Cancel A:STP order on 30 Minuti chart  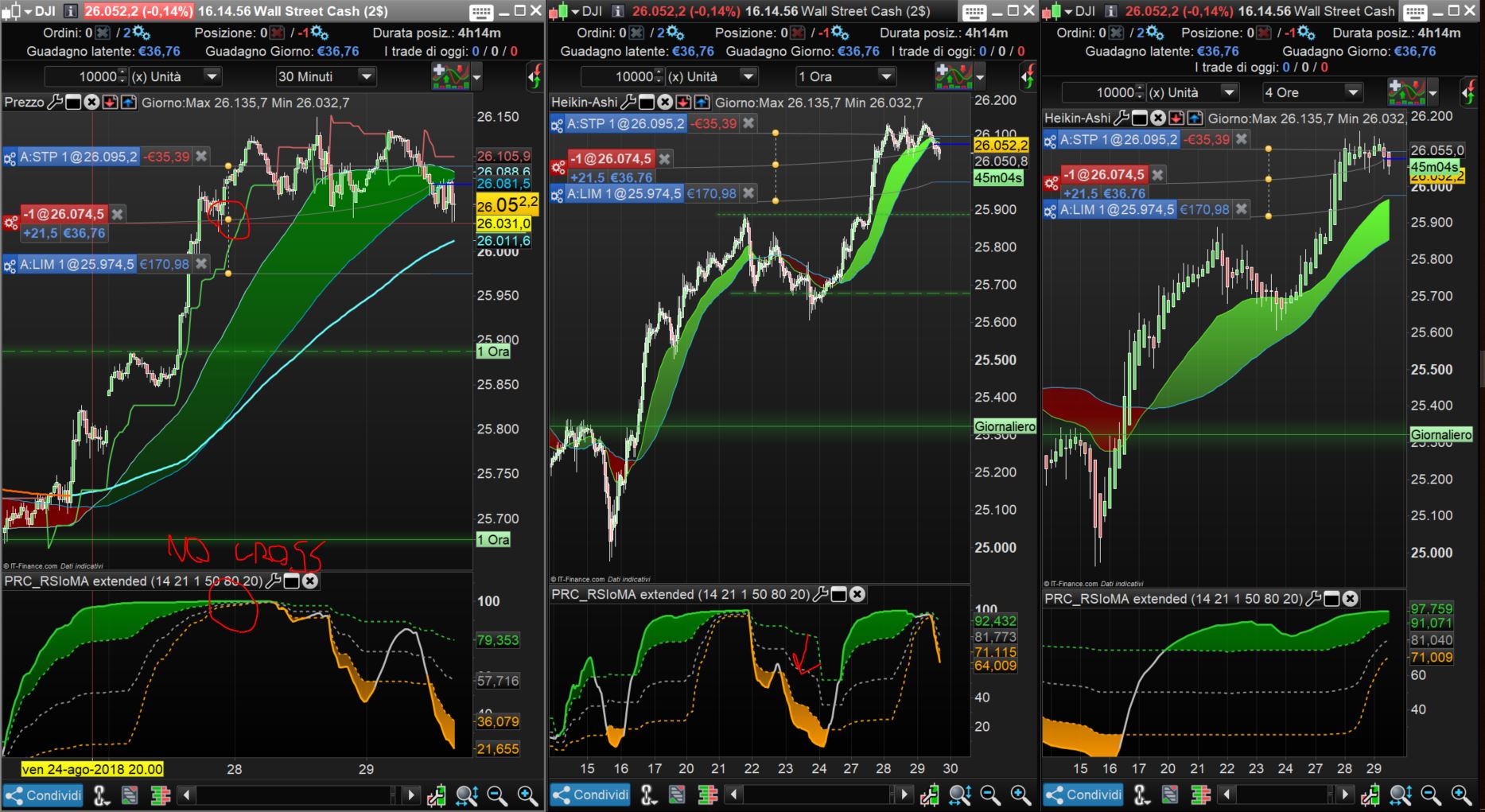tap(202, 157)
